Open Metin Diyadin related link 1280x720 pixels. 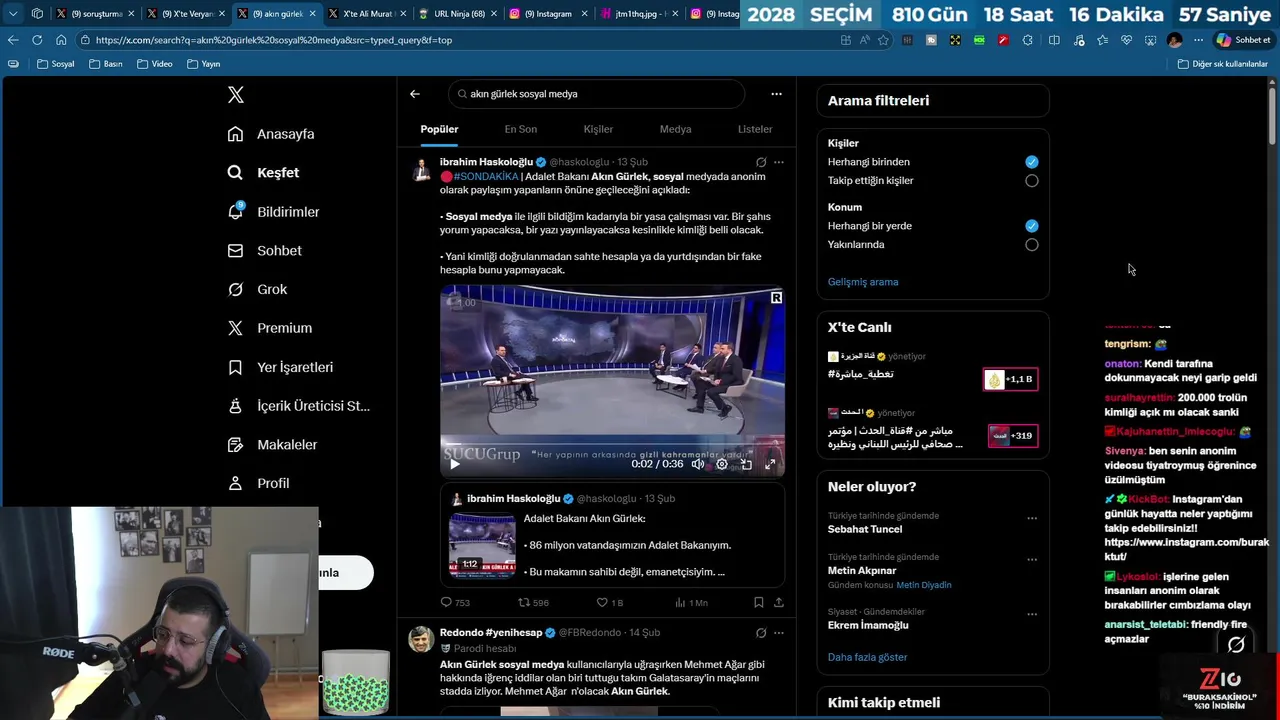click(924, 585)
